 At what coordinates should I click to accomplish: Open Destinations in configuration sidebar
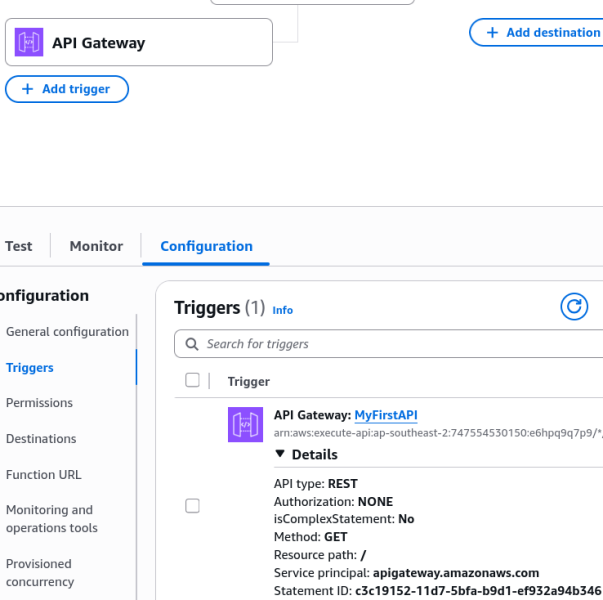(x=41, y=439)
